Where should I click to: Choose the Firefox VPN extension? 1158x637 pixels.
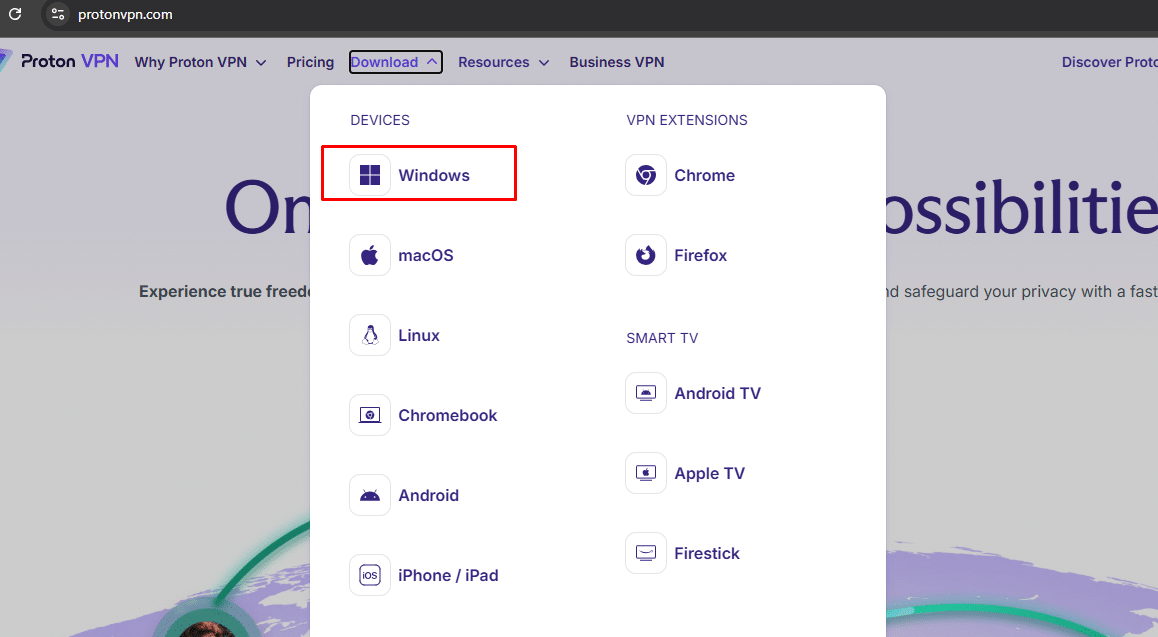point(677,255)
